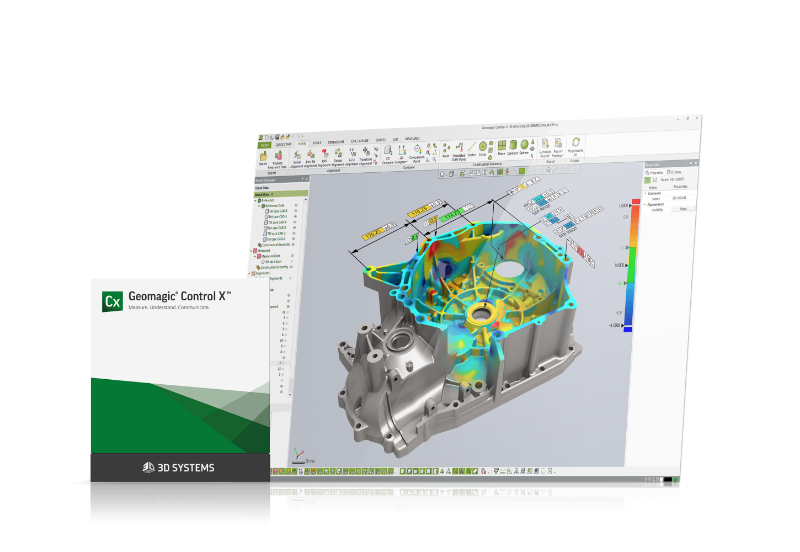Start the 3D Compare tool
Image resolution: width=800 pixels, height=552 pixels.
388,154
